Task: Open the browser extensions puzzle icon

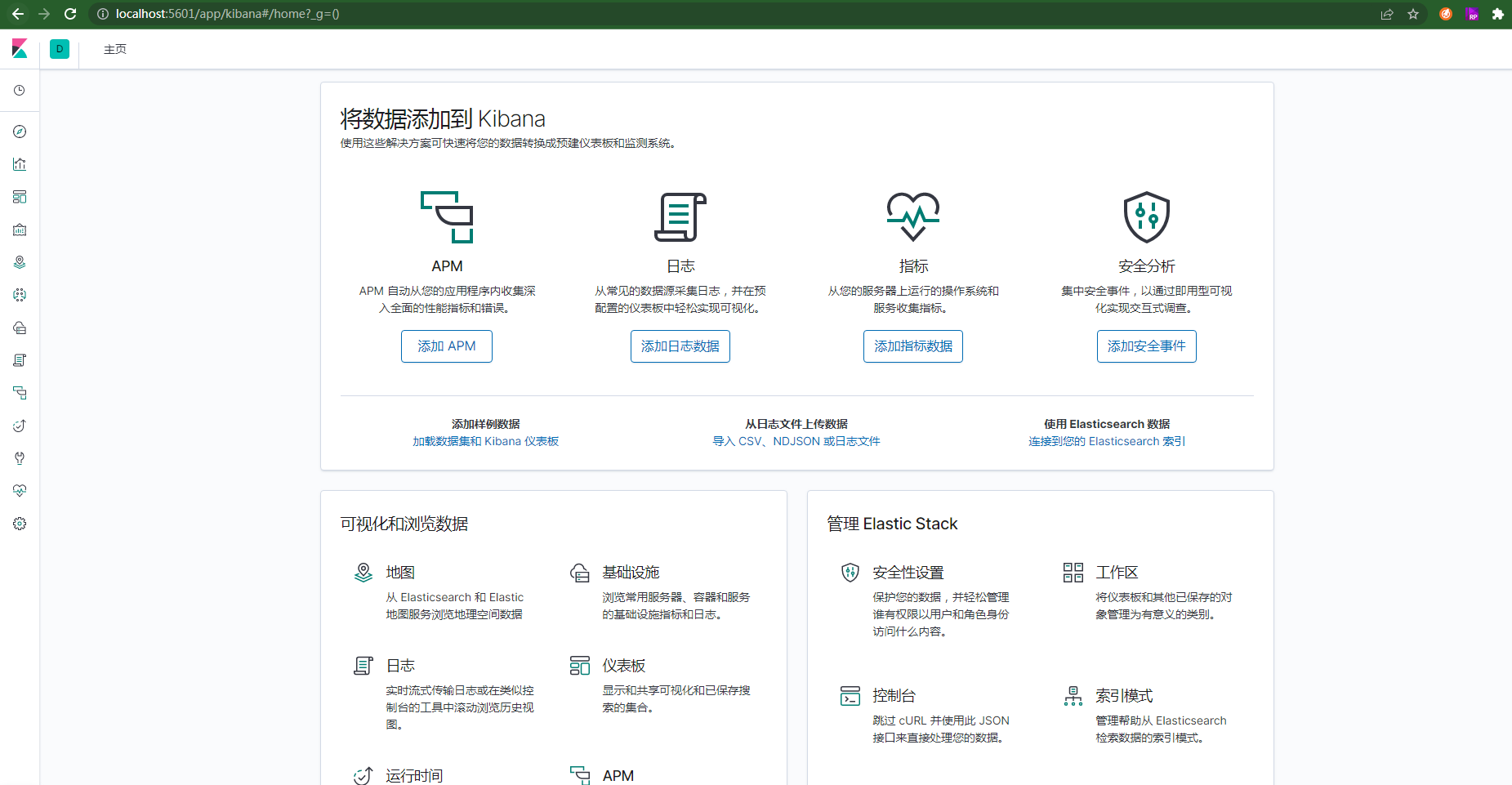Action: pos(1498,14)
